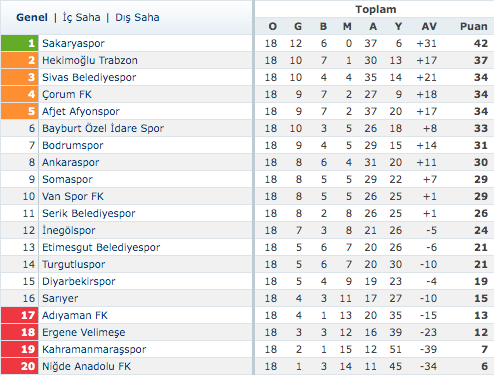This screenshot has width=494, height=379.
Task: Open Serik Belediyespor team page
Action: 89,213
